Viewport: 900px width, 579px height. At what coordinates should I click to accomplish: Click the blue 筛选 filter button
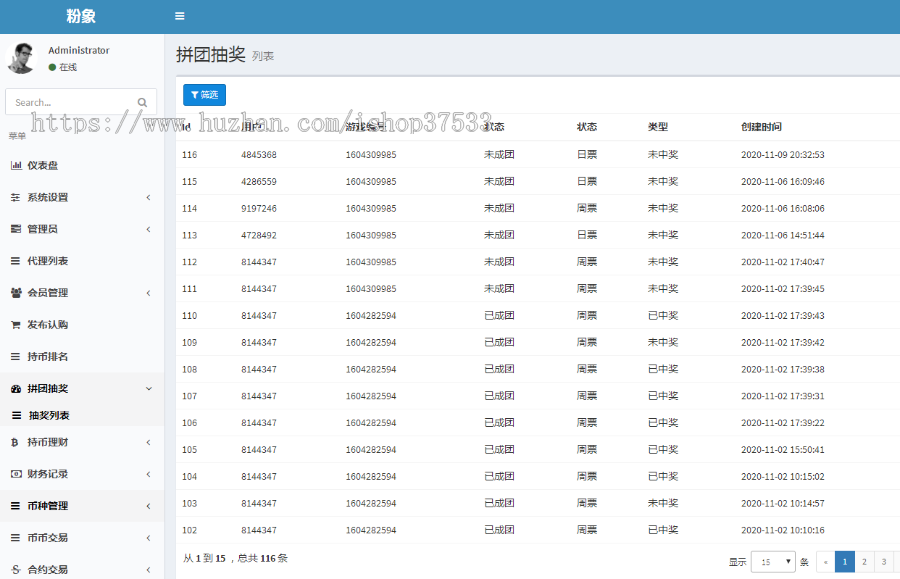pos(204,95)
